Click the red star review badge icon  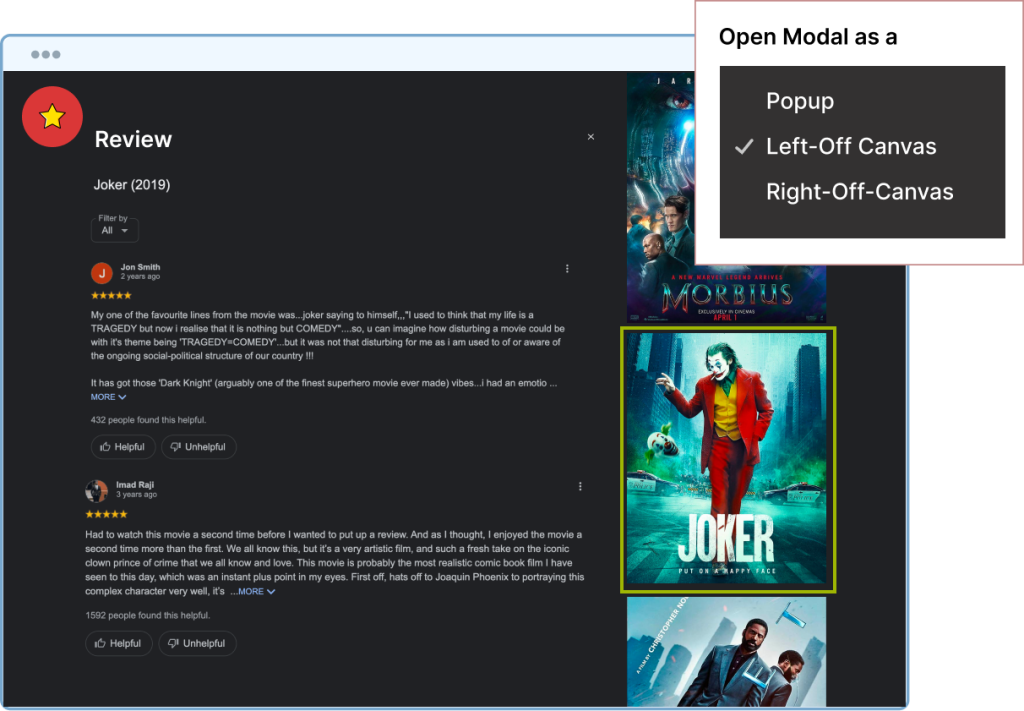point(52,117)
